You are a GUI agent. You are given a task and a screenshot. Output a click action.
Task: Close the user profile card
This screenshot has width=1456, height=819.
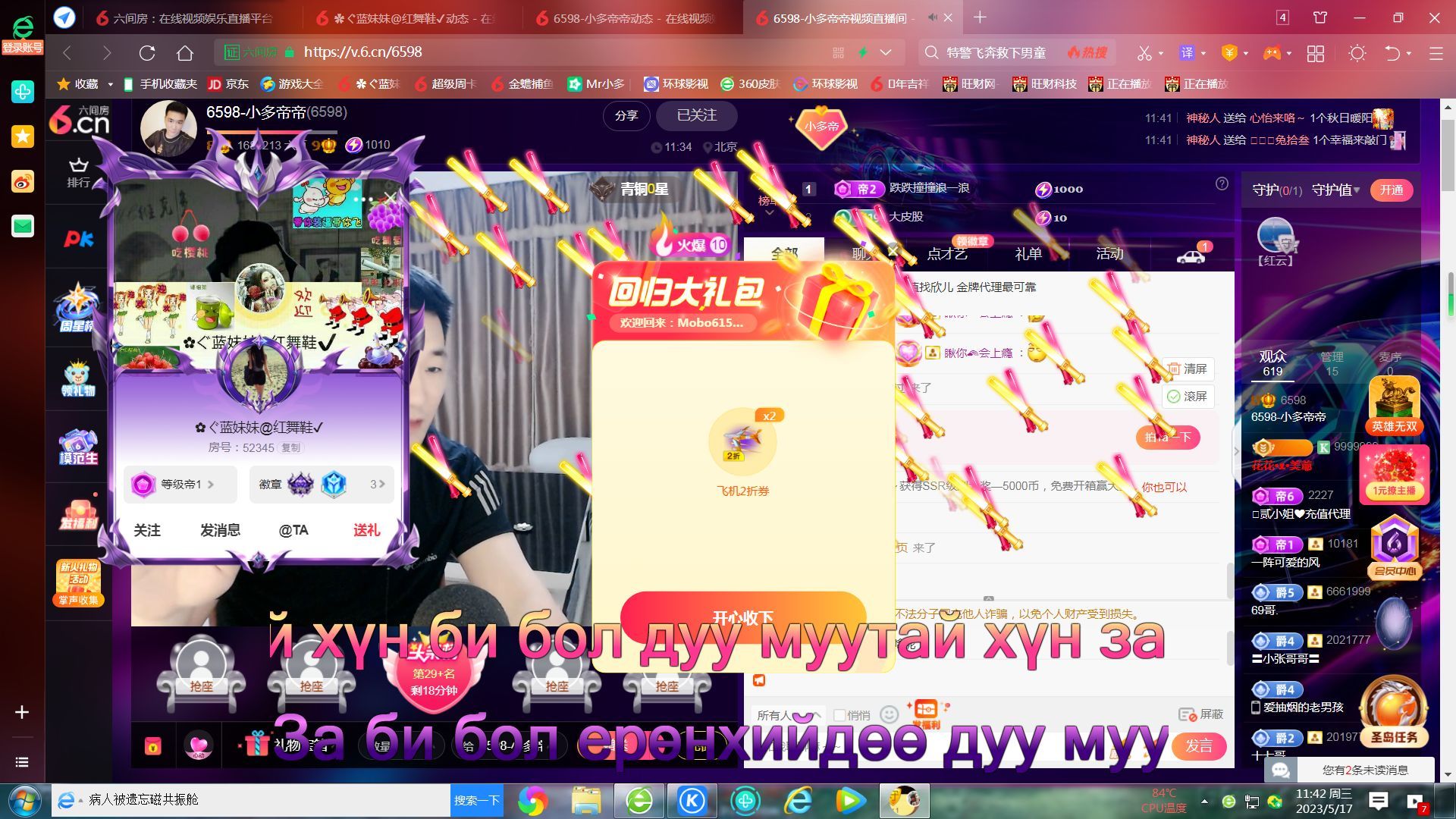391,198
